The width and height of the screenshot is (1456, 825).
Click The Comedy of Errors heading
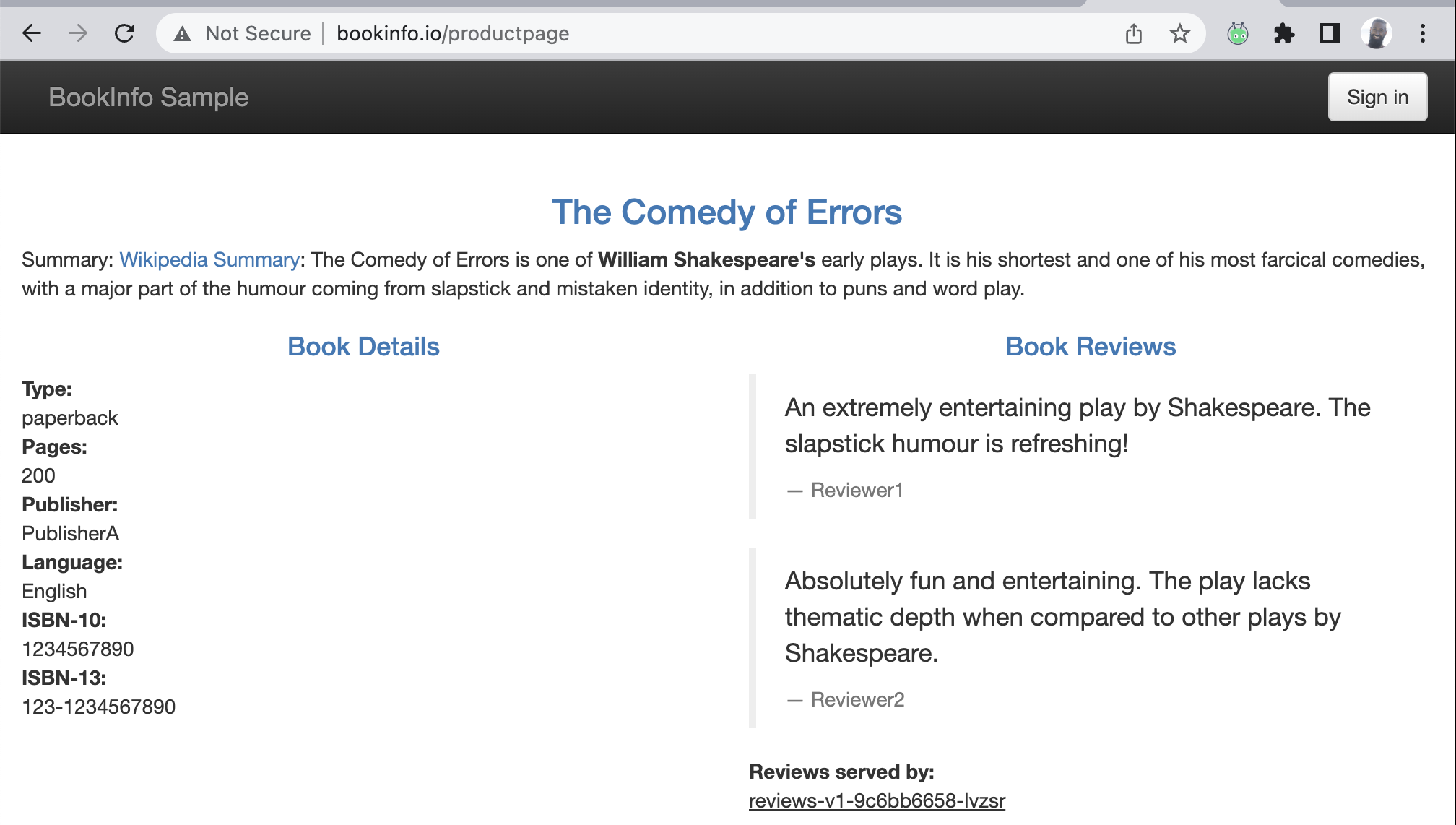tap(727, 212)
